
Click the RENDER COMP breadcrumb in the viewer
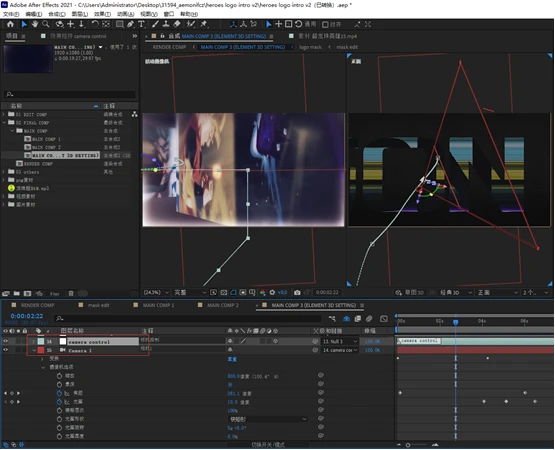point(169,47)
